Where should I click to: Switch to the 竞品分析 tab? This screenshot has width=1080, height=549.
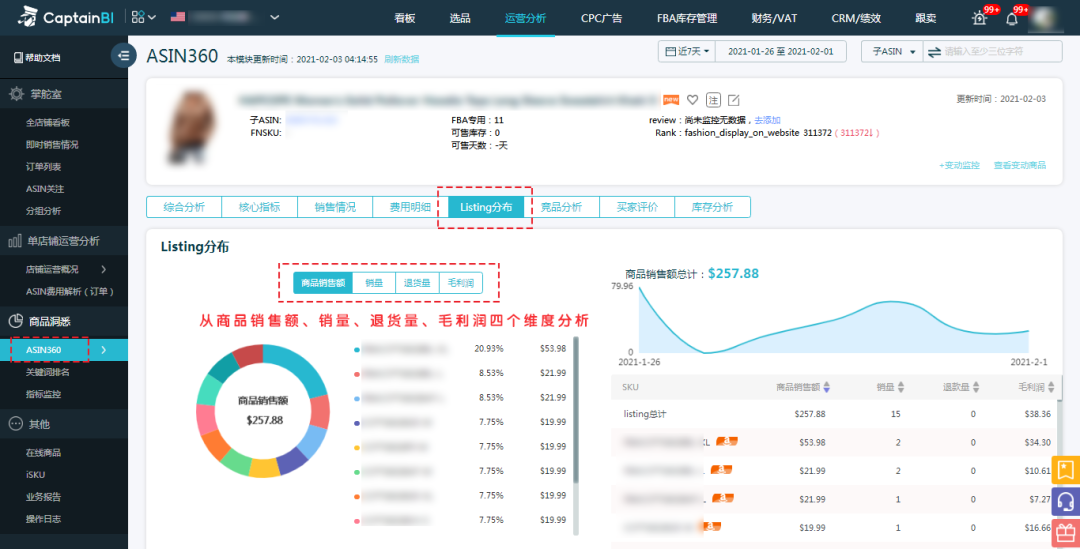[561, 207]
